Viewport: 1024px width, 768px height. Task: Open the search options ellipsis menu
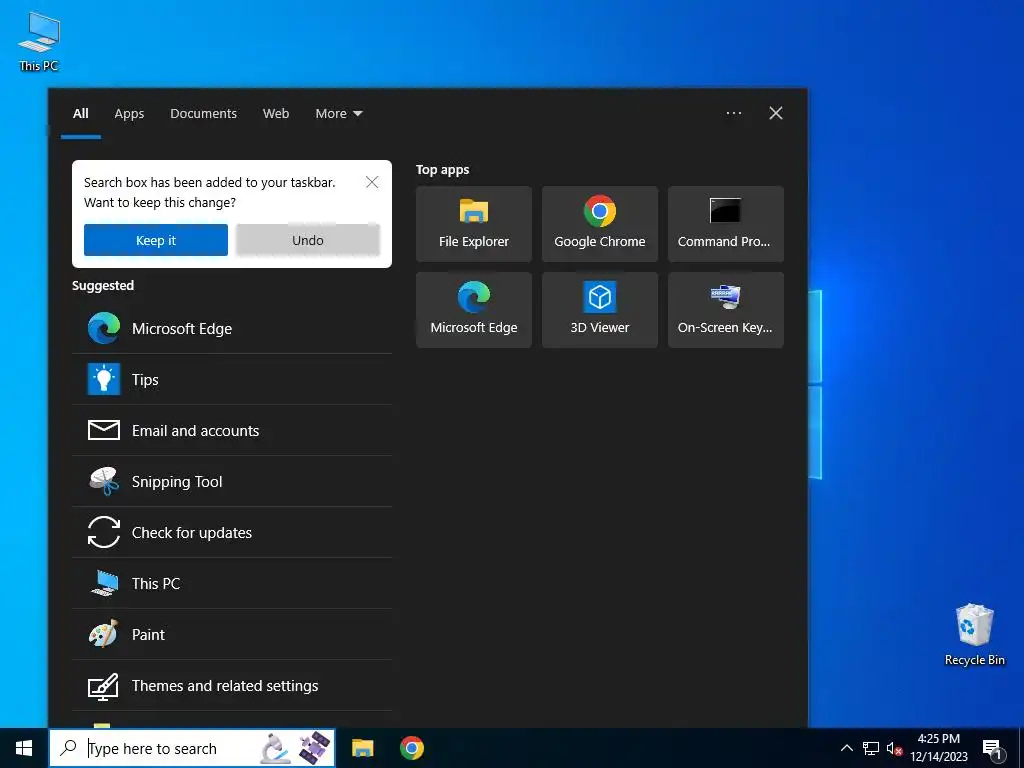(734, 113)
